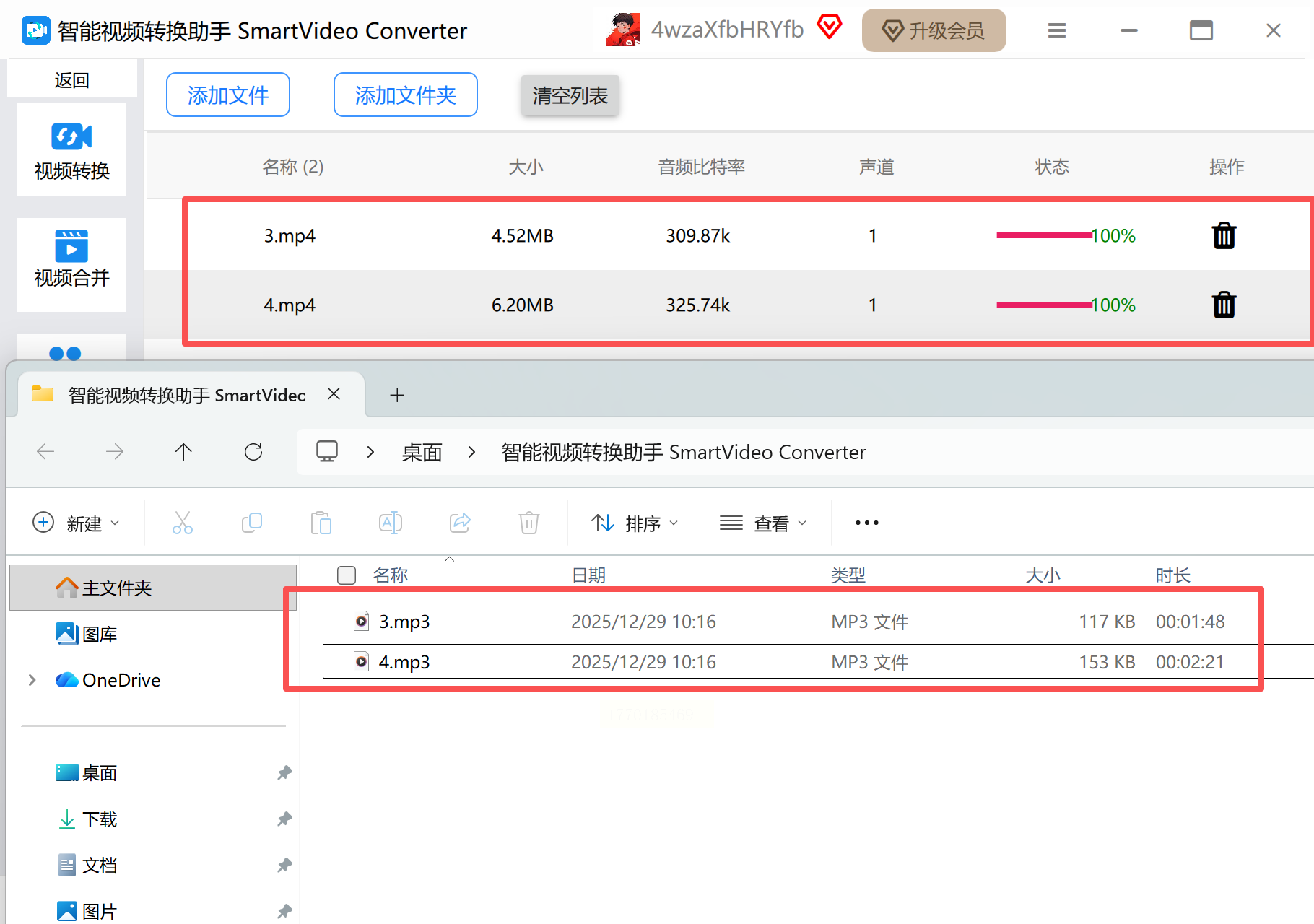Open 桌面 in quick access
Screen dimensions: 1314x924
coord(87,773)
